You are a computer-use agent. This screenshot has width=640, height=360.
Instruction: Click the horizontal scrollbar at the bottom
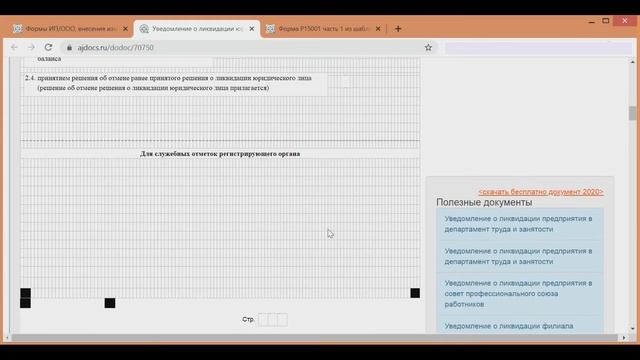coord(314,338)
